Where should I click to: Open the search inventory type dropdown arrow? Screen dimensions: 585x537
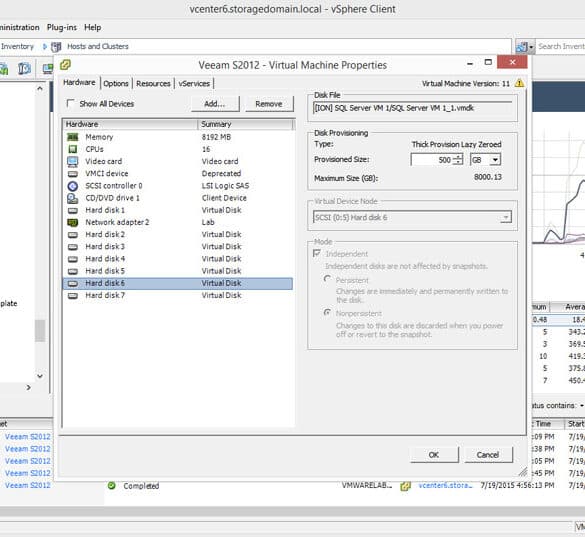tap(531, 47)
